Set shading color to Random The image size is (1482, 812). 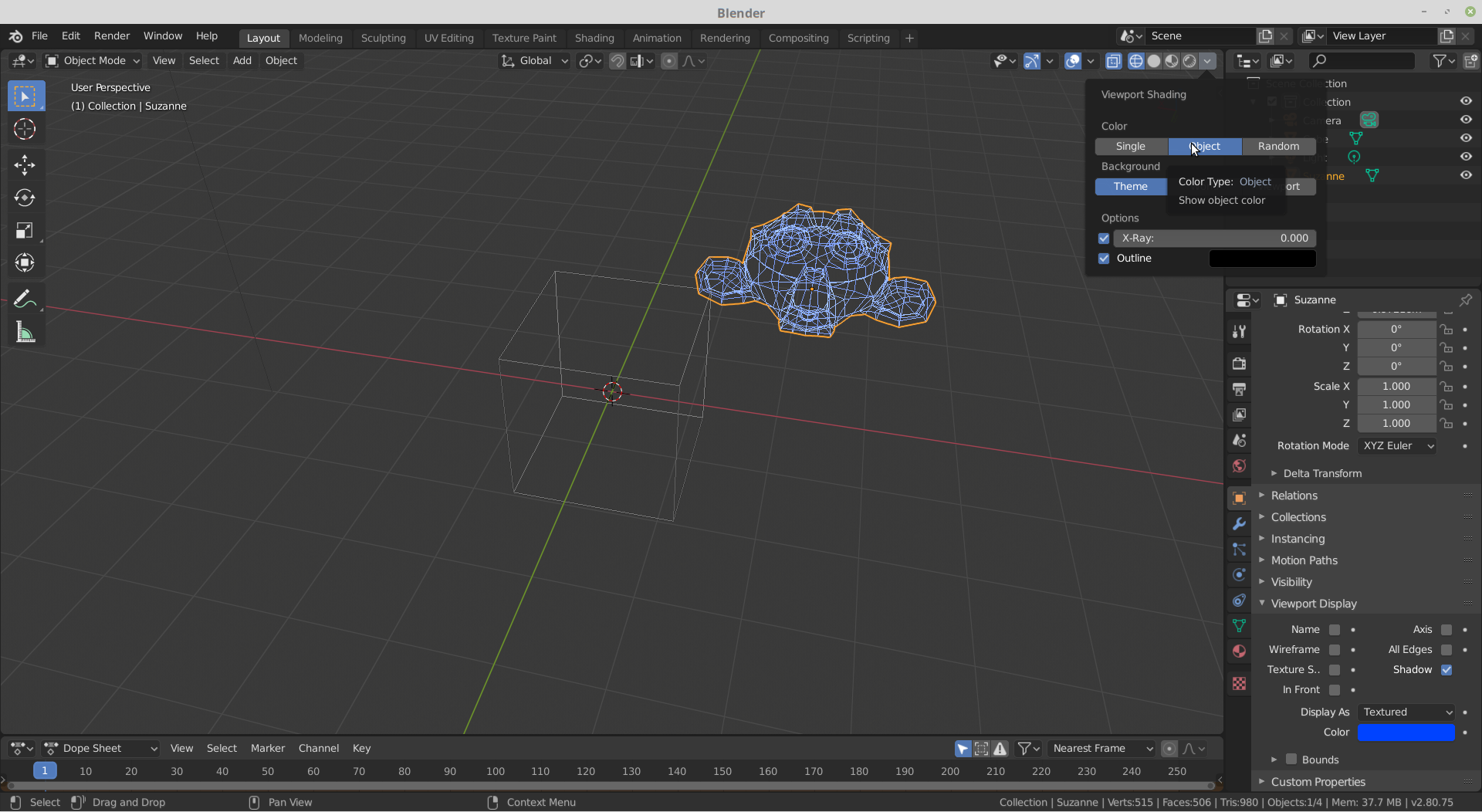point(1279,147)
